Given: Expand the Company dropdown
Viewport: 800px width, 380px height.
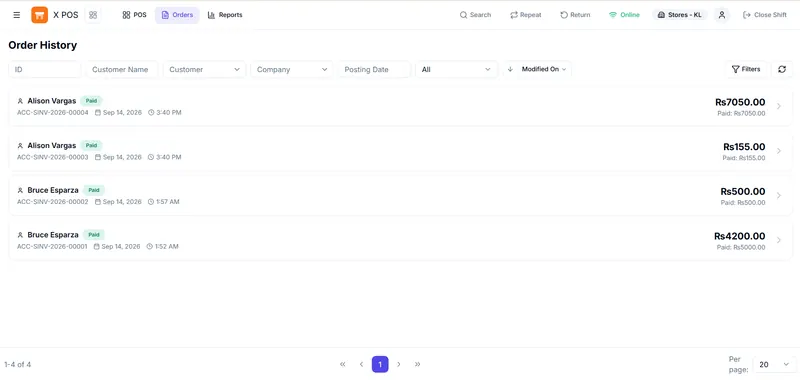Looking at the screenshot, I should tap(291, 69).
